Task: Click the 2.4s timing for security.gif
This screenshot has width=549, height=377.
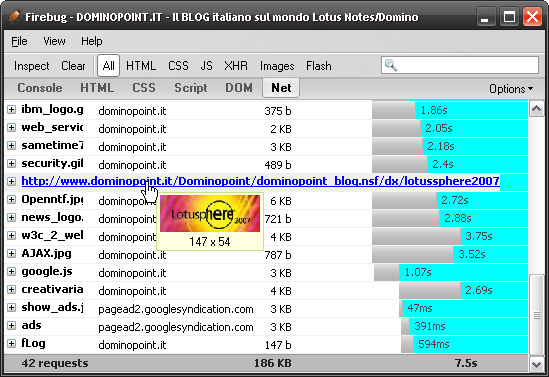Action: pos(443,164)
